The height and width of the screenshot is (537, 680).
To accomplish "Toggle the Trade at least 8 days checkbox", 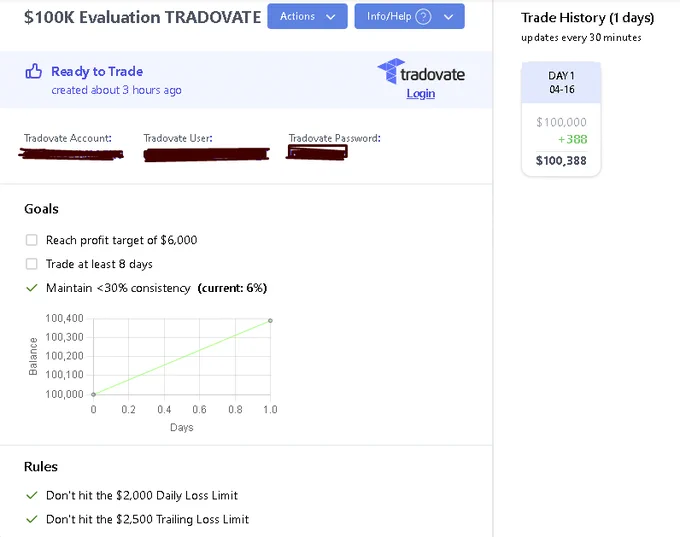I will click(32, 264).
